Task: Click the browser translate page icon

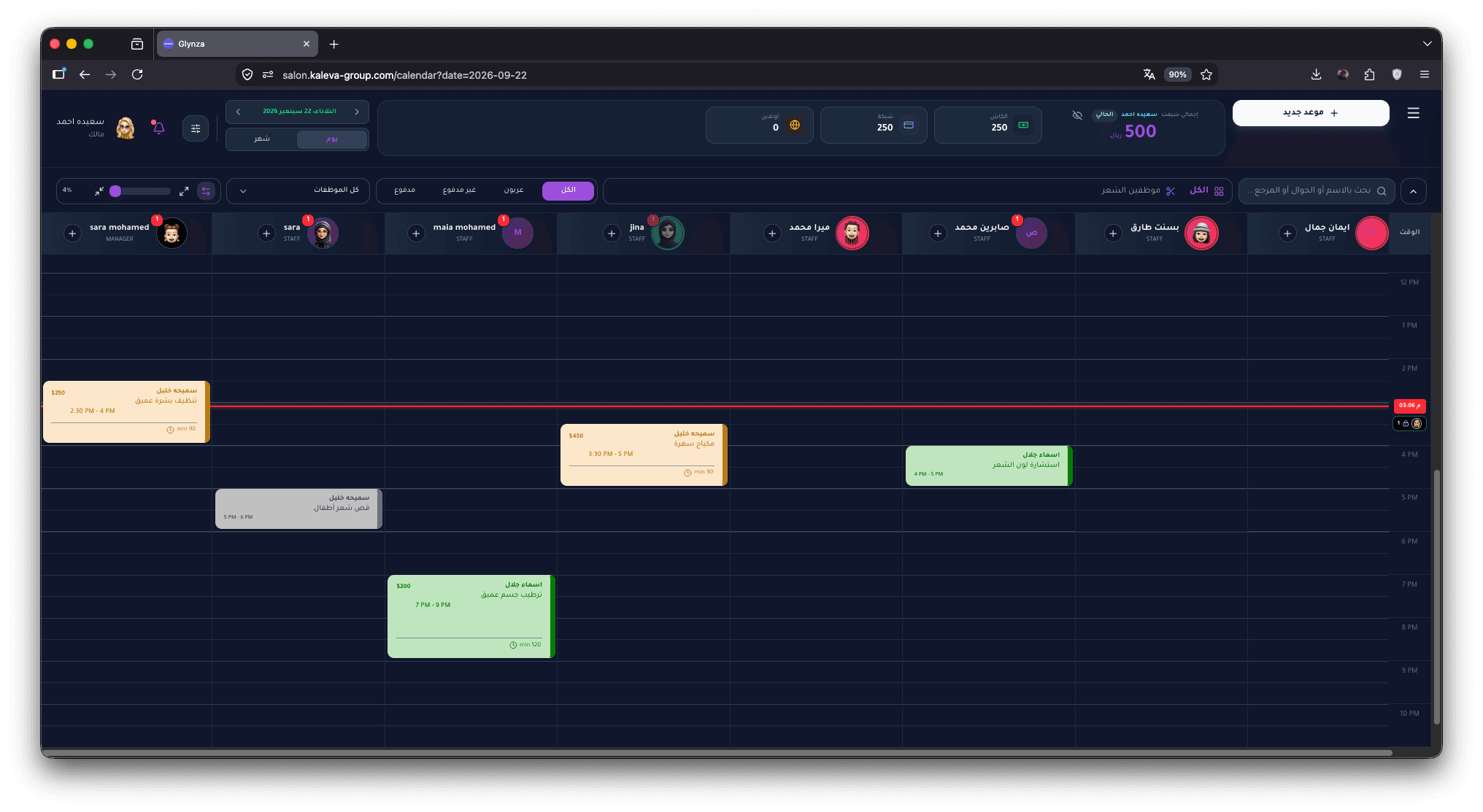Action: coord(1149,74)
